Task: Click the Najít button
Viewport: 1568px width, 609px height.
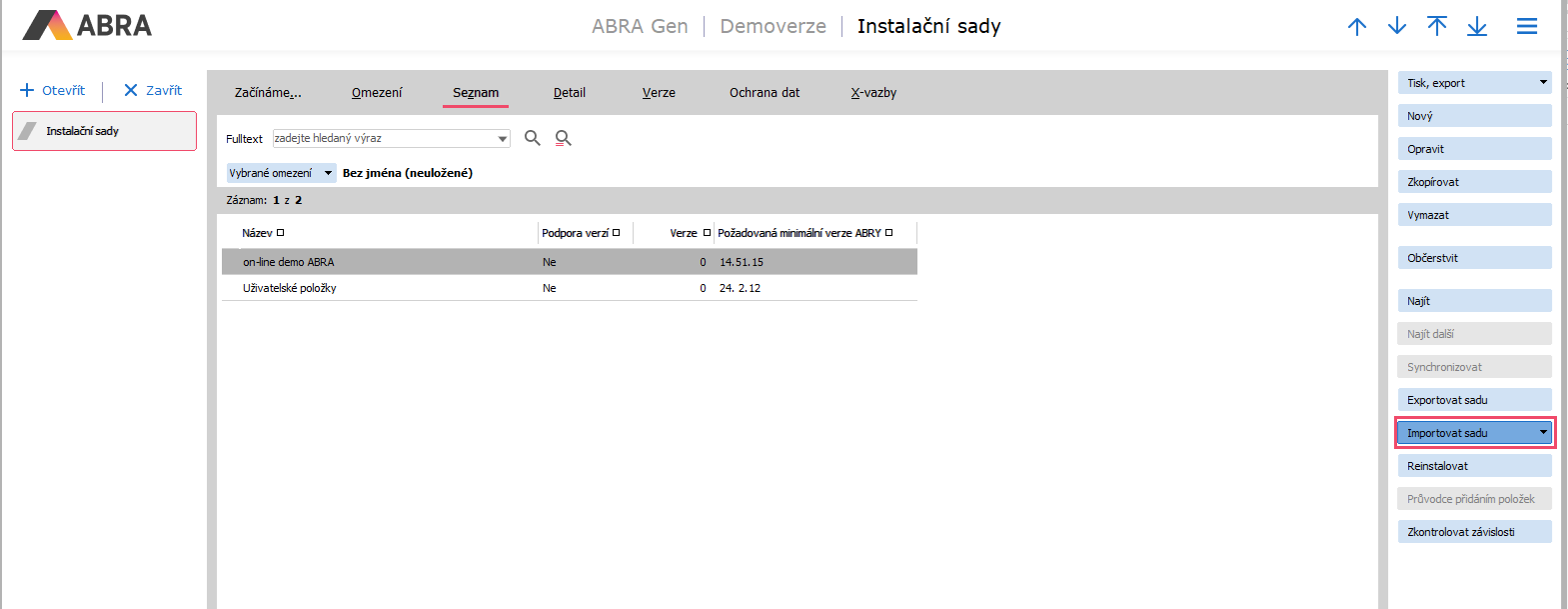Action: (x=1475, y=301)
